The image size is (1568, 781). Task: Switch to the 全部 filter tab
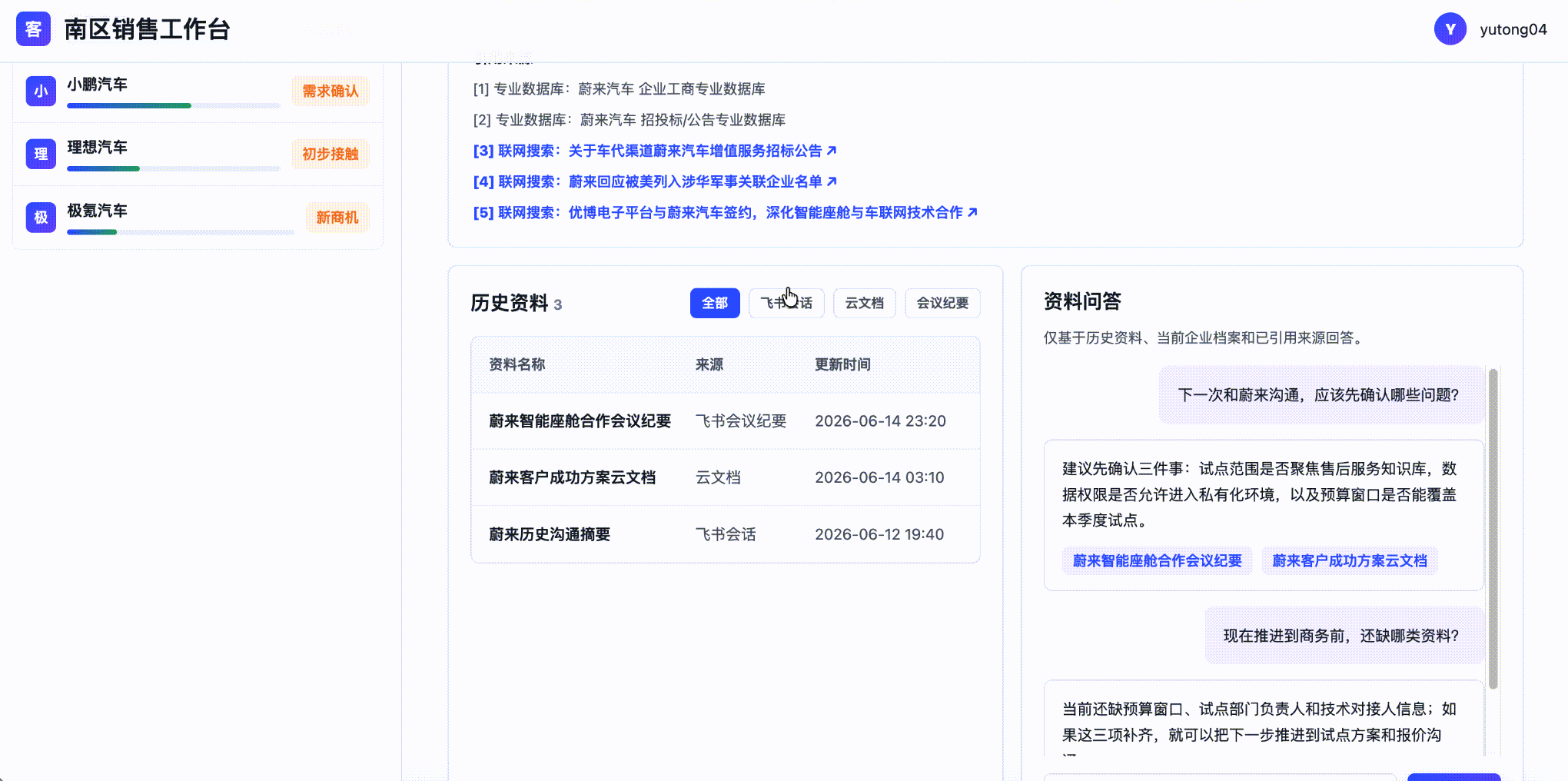pos(715,303)
